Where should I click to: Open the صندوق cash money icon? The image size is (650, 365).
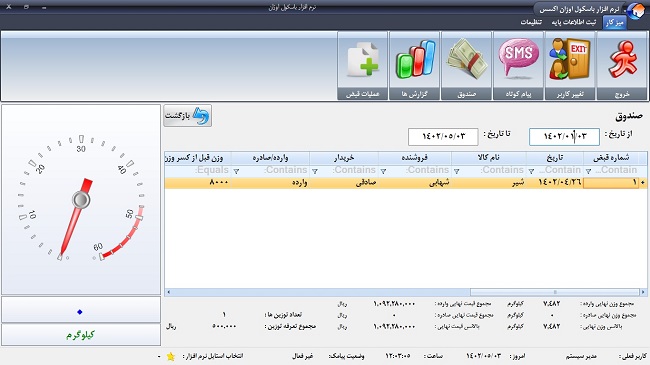(x=466, y=66)
